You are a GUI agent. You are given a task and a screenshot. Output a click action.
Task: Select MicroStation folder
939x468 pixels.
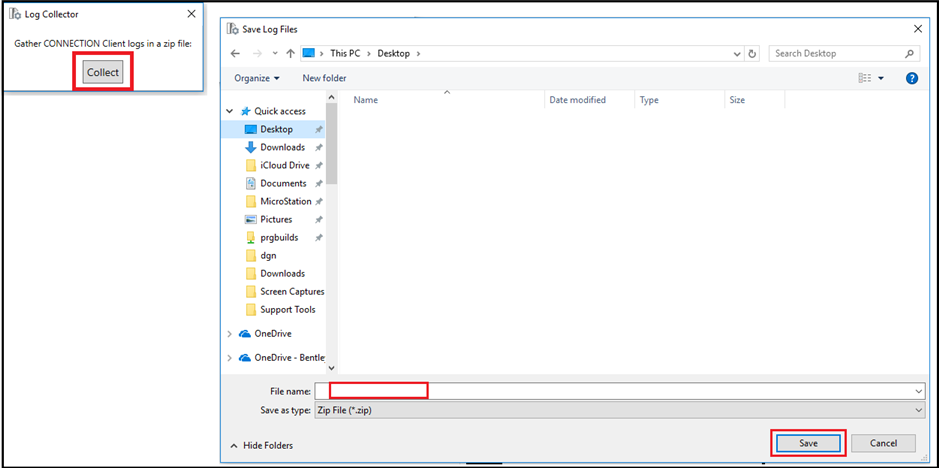click(x=286, y=201)
